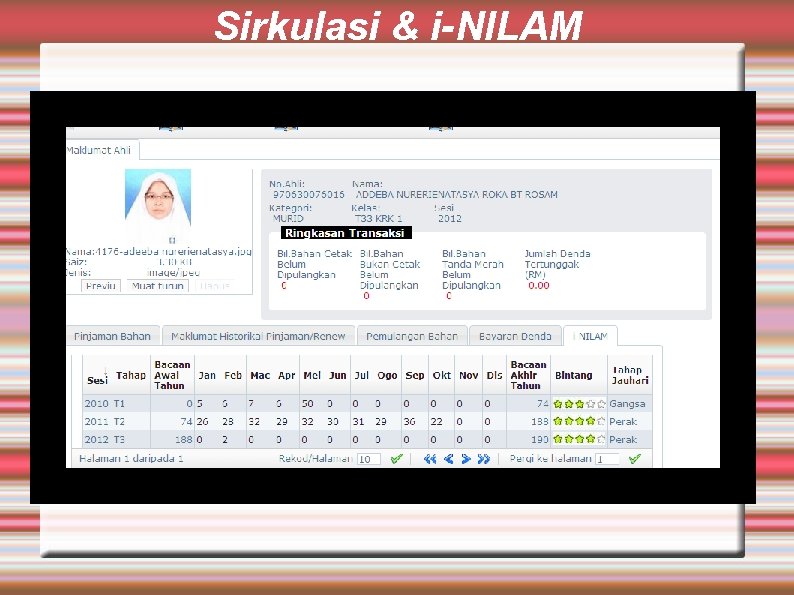Click the Mac column header
This screenshot has width=794, height=595.
260,376
